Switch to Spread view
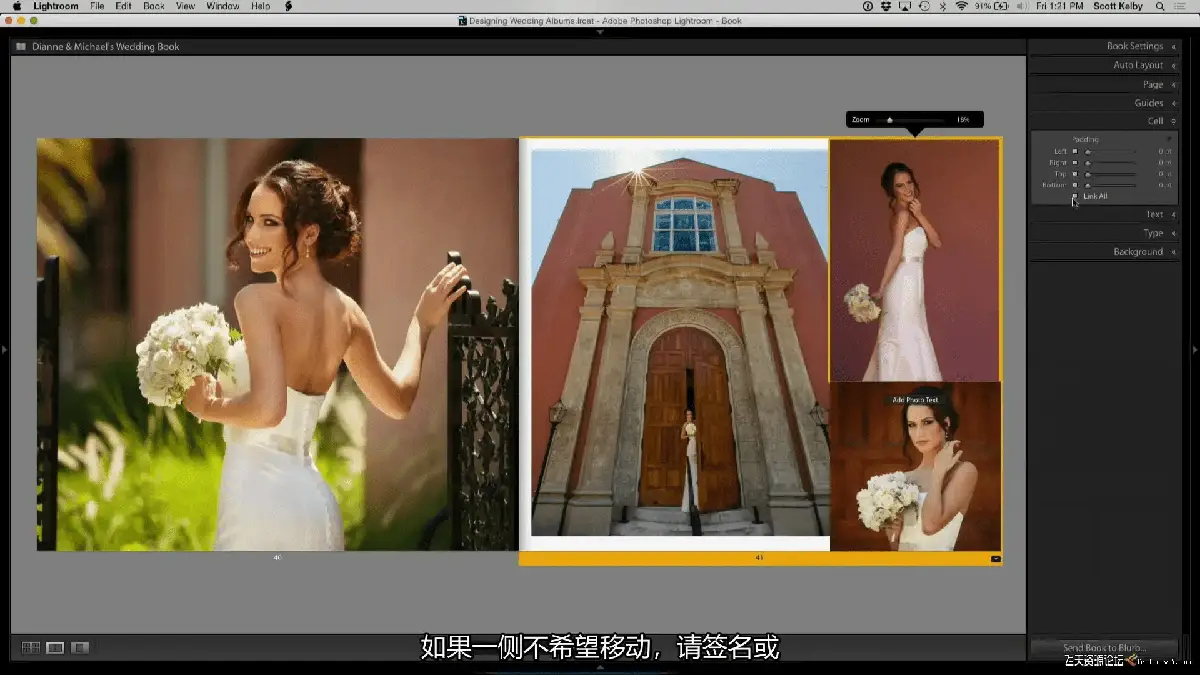 click(55, 648)
